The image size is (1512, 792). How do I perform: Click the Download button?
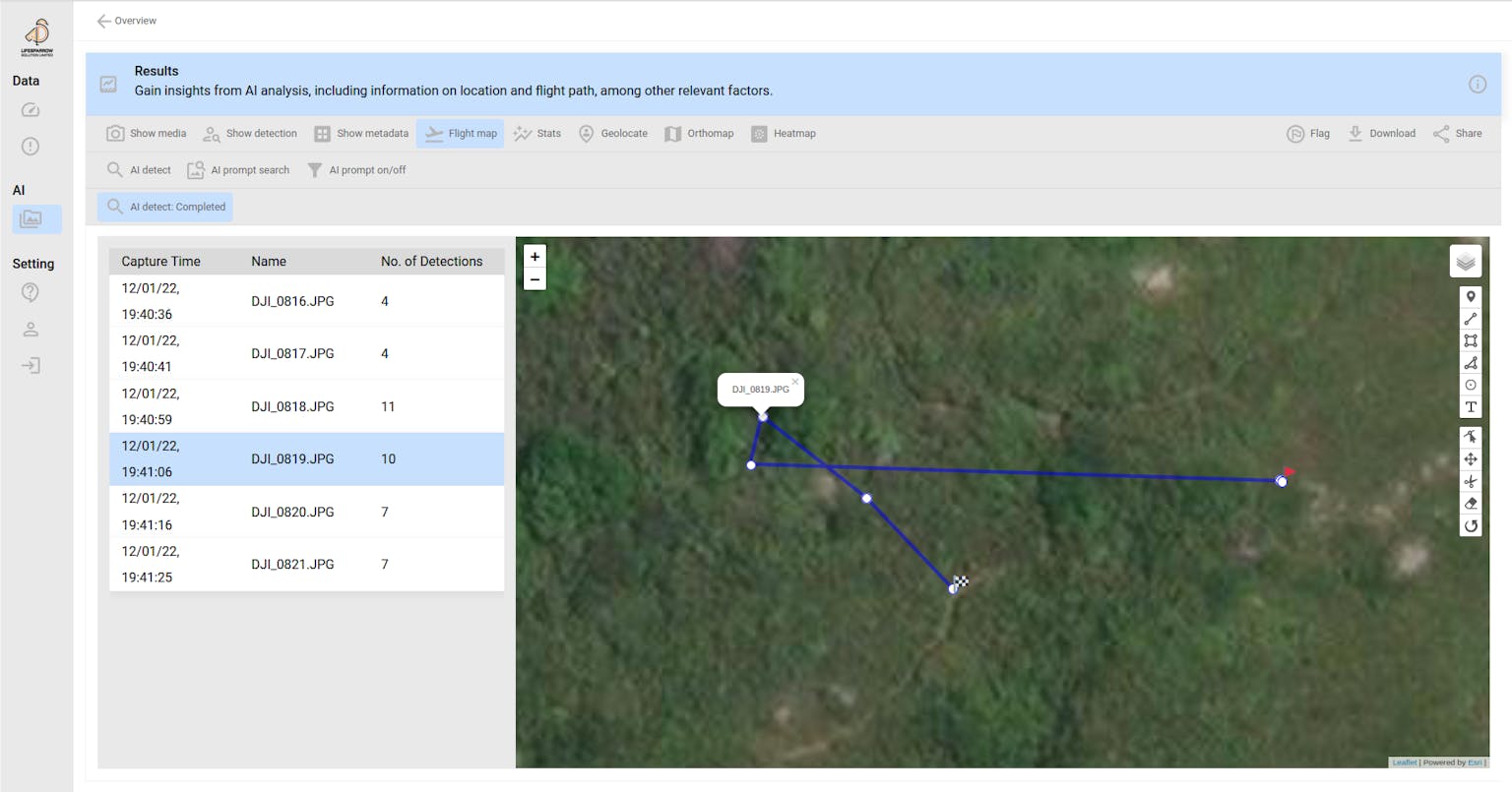1380,133
